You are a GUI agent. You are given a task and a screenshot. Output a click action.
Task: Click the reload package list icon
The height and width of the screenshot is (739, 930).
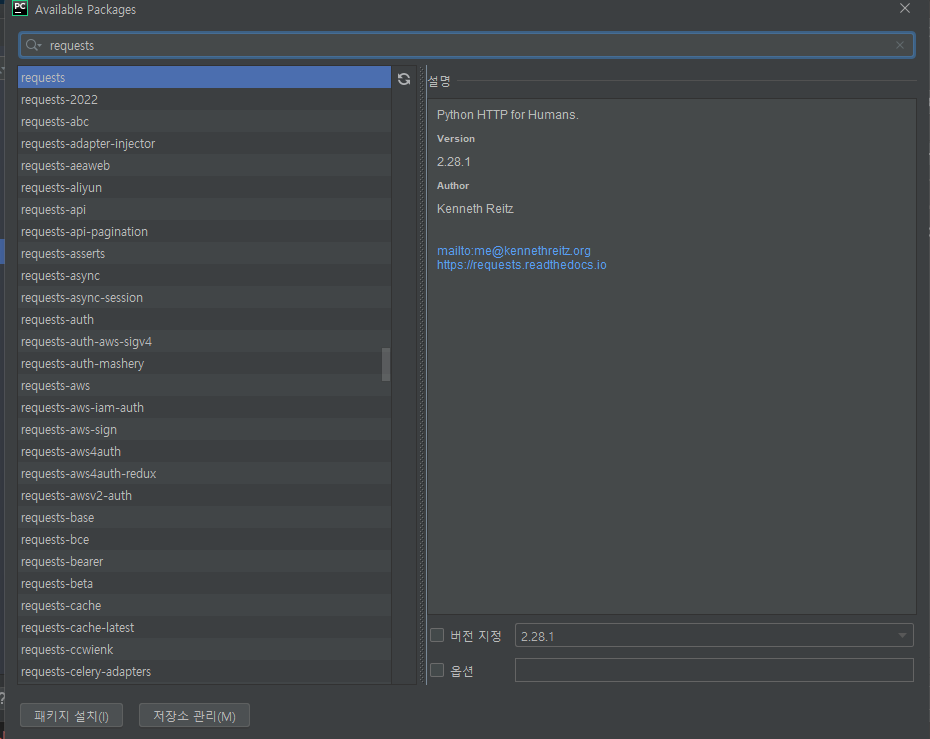[x=404, y=79]
